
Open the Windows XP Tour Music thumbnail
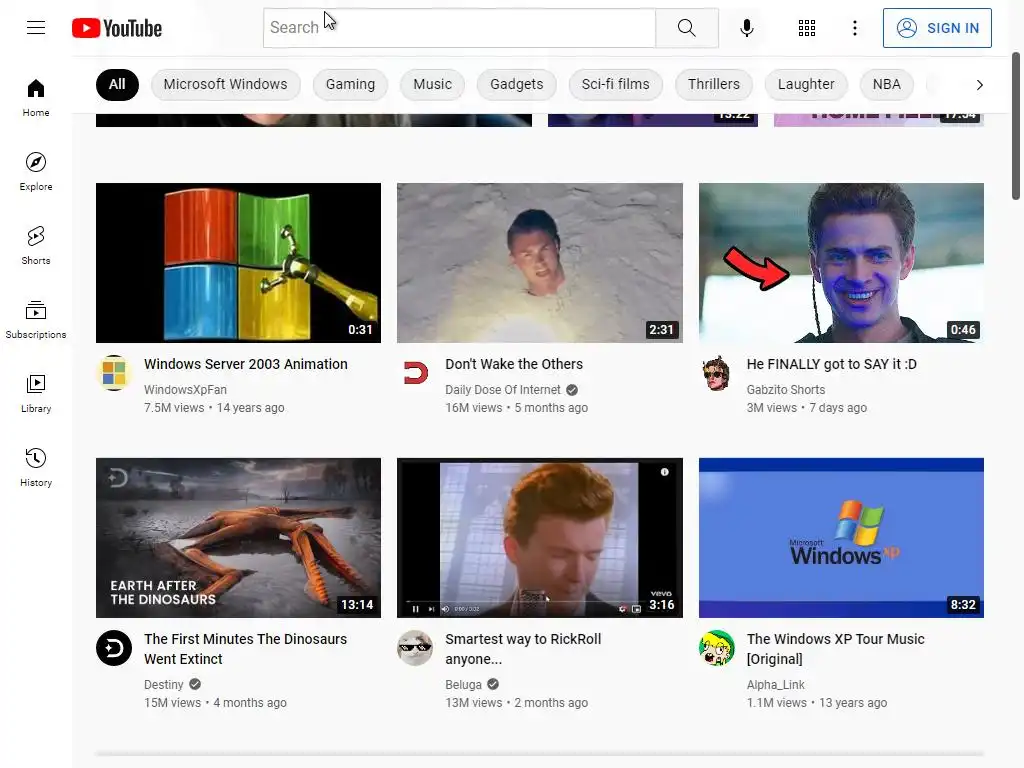(x=841, y=537)
